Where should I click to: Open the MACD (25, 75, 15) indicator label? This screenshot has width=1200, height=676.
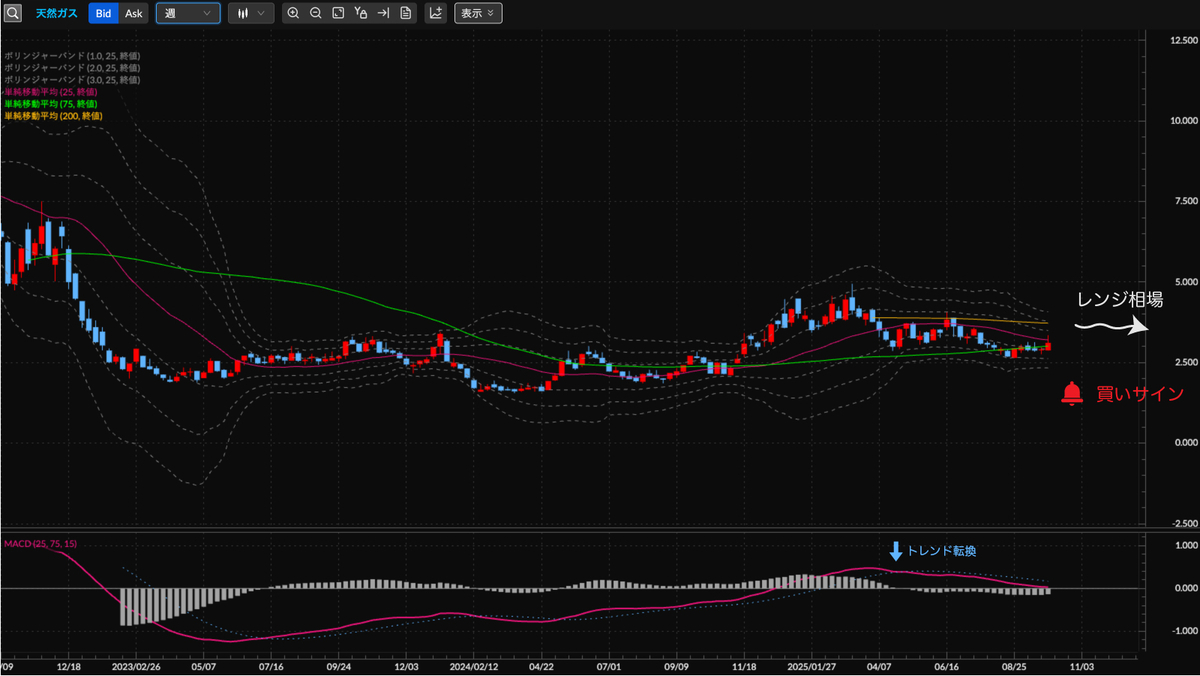[40, 543]
